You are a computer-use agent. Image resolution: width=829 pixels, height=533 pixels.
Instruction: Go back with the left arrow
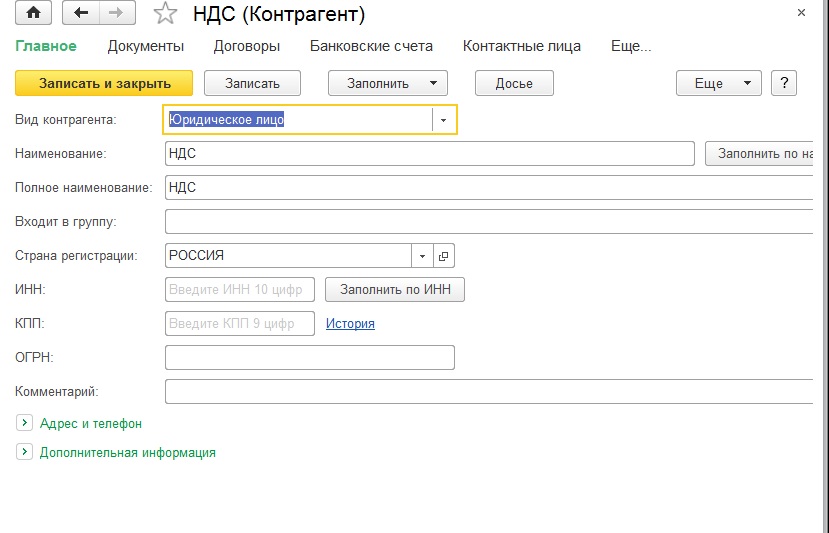point(81,14)
